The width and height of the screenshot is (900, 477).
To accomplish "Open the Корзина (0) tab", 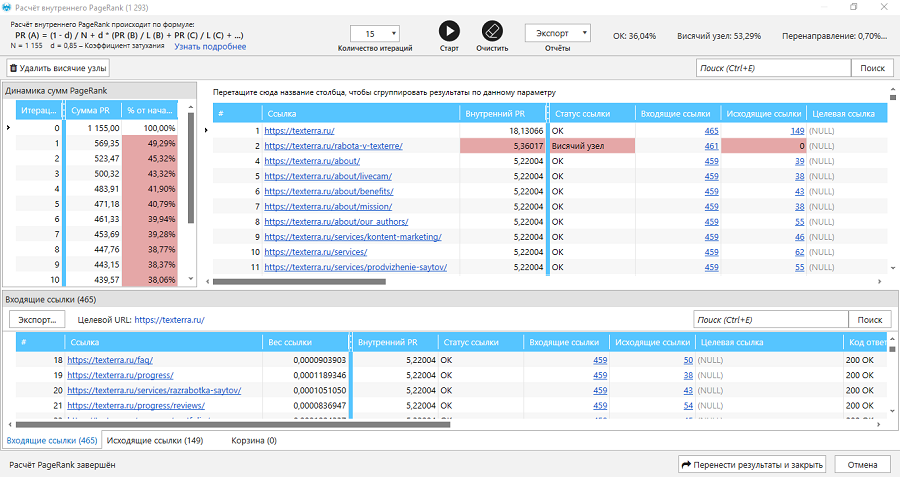I will coord(254,440).
